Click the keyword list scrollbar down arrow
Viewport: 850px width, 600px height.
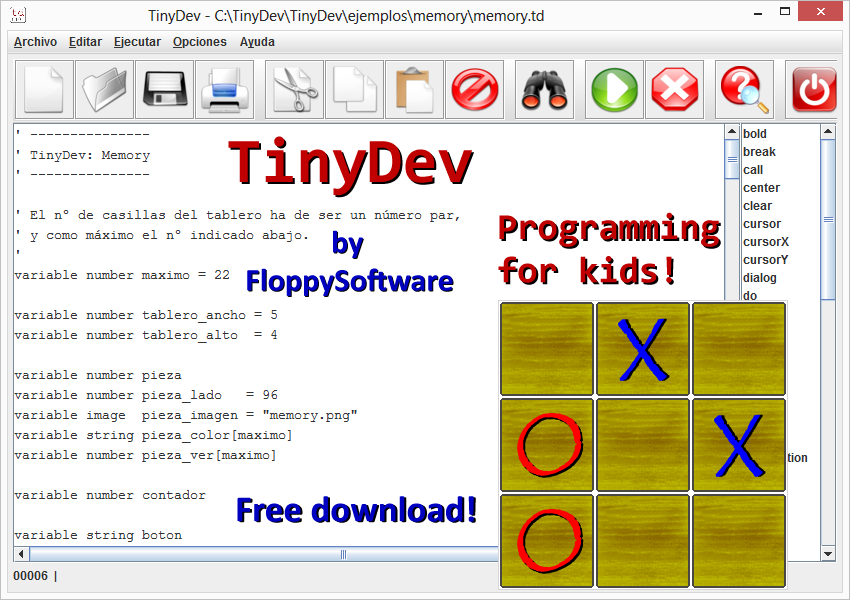coord(828,554)
